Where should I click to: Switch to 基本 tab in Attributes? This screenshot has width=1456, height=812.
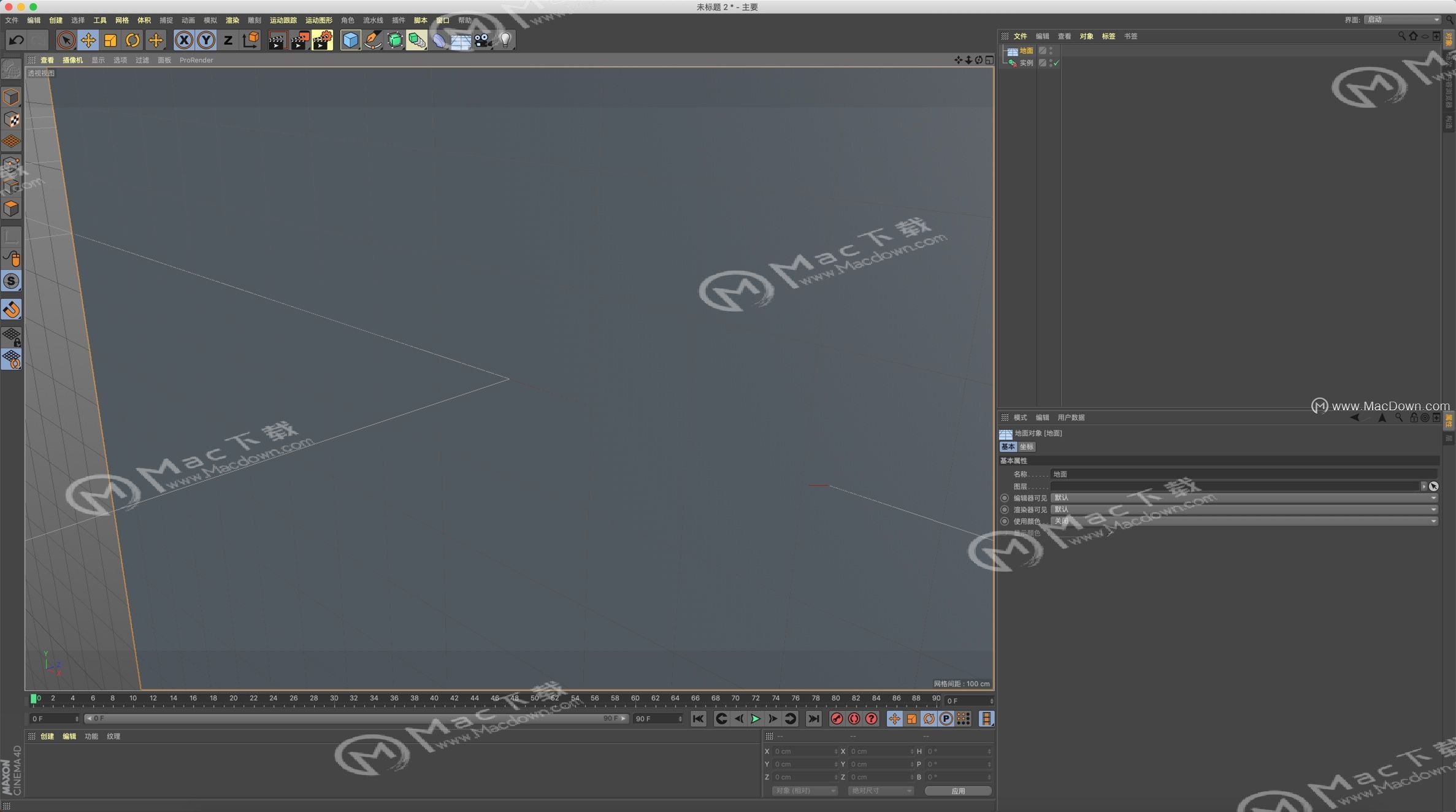[1008, 446]
